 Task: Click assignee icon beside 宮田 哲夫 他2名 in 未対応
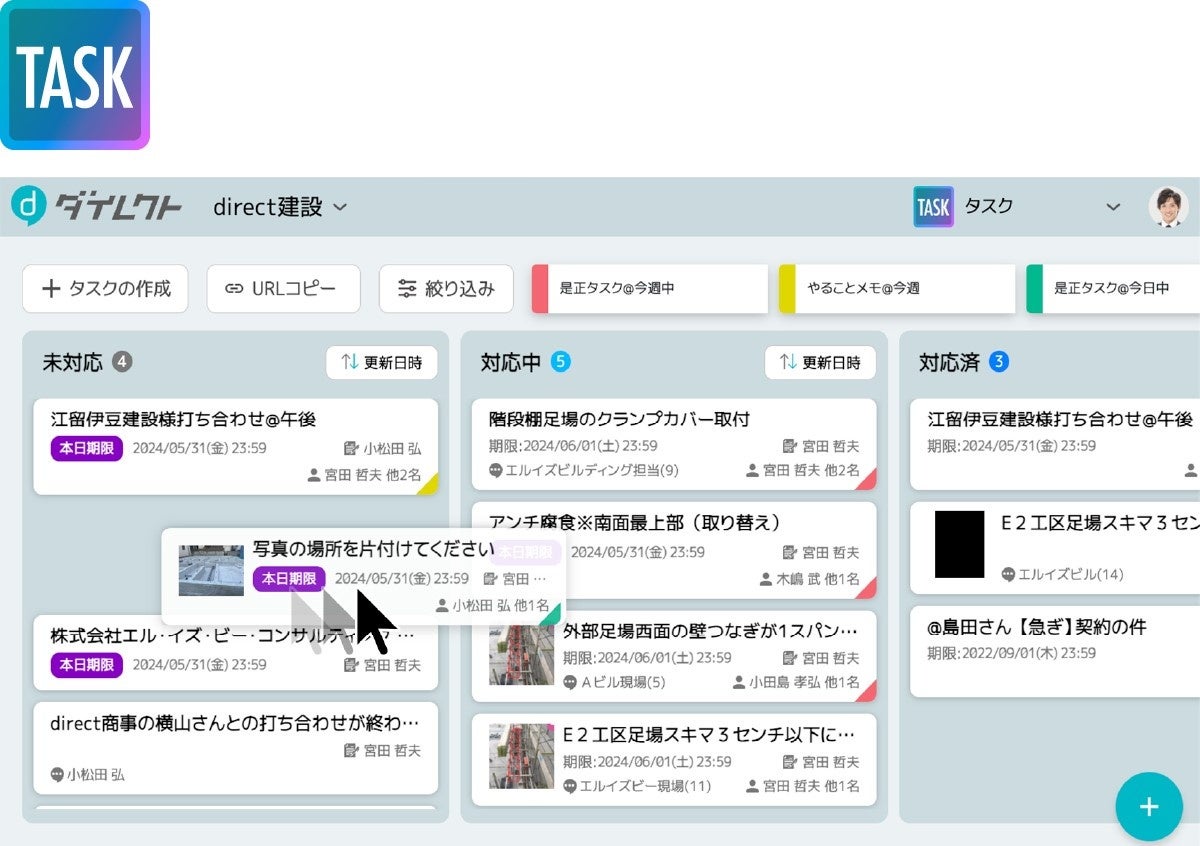tap(314, 476)
